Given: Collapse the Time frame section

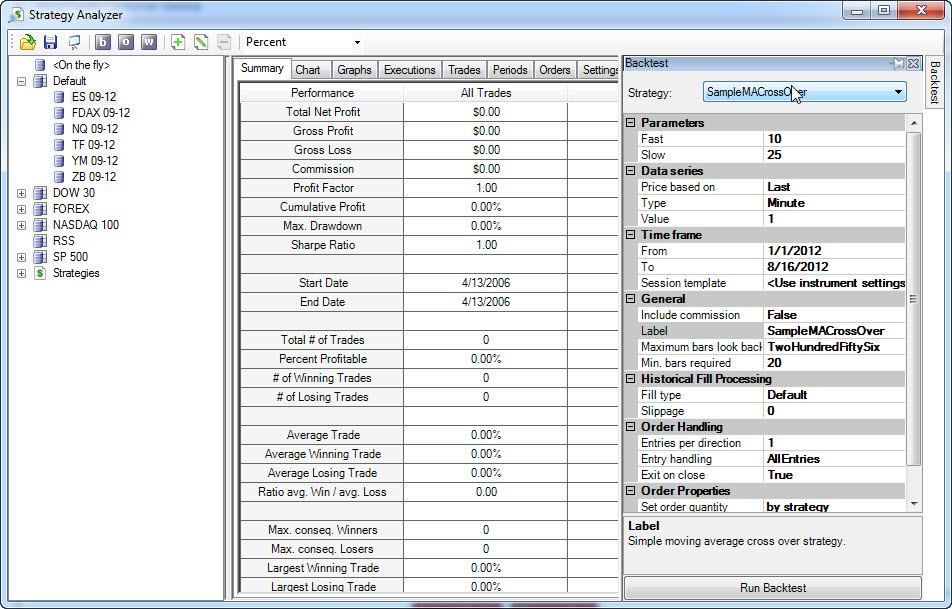Looking at the screenshot, I should pyautogui.click(x=631, y=234).
